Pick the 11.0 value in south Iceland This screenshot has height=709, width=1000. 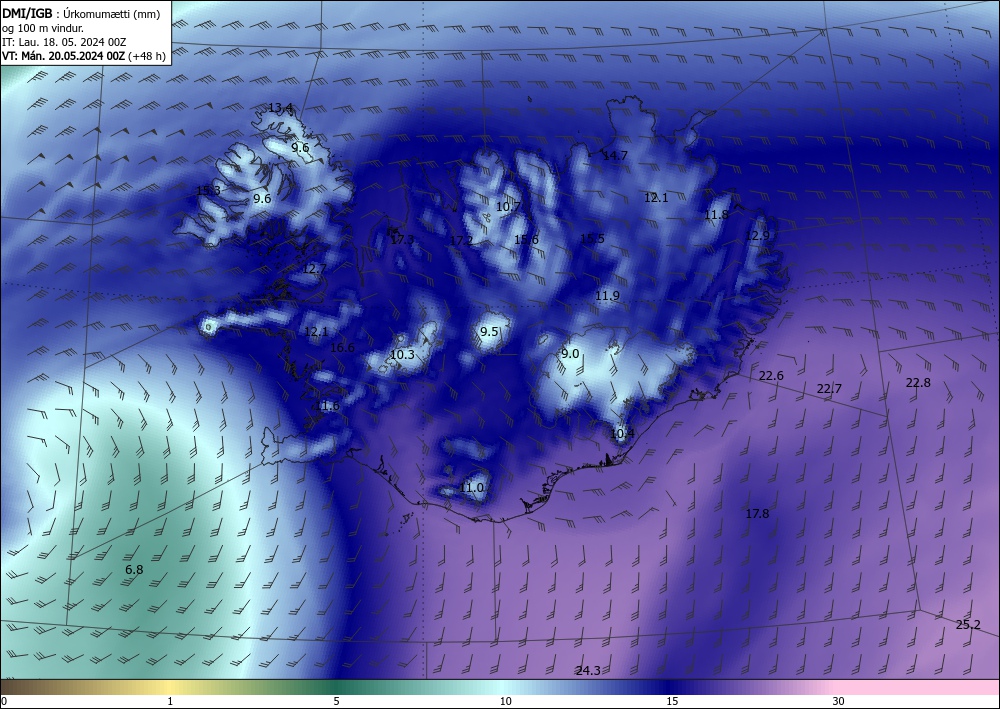pyautogui.click(x=471, y=488)
